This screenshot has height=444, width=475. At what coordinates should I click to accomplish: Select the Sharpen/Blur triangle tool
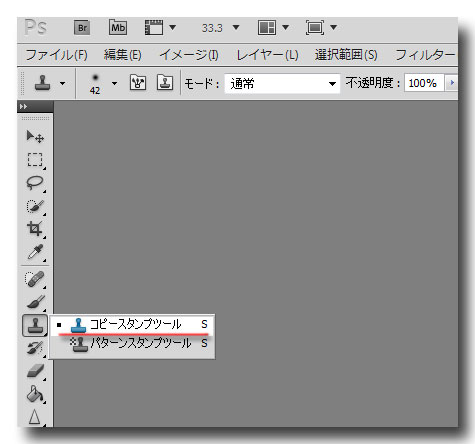click(x=35, y=417)
